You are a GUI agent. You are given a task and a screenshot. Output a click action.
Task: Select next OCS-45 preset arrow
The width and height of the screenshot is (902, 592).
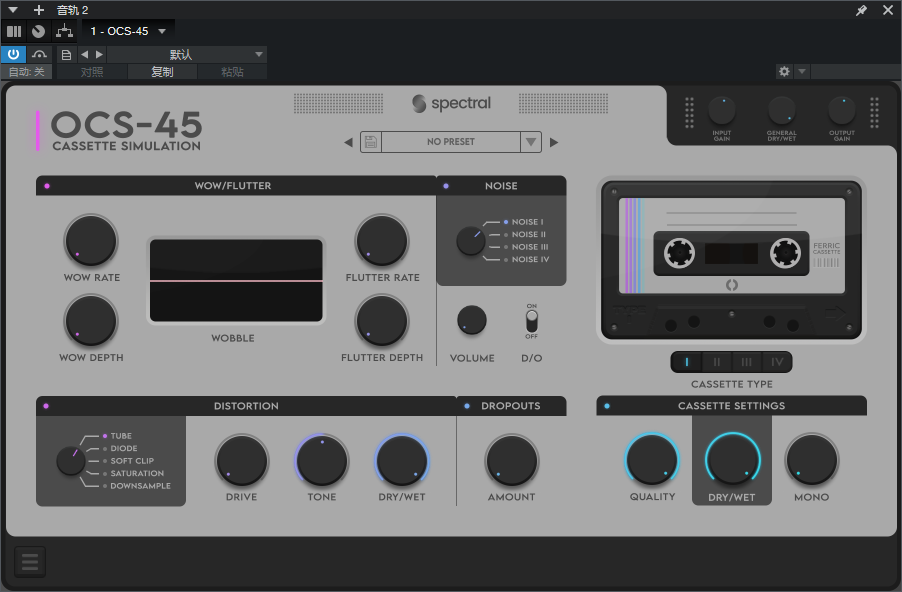pos(554,142)
